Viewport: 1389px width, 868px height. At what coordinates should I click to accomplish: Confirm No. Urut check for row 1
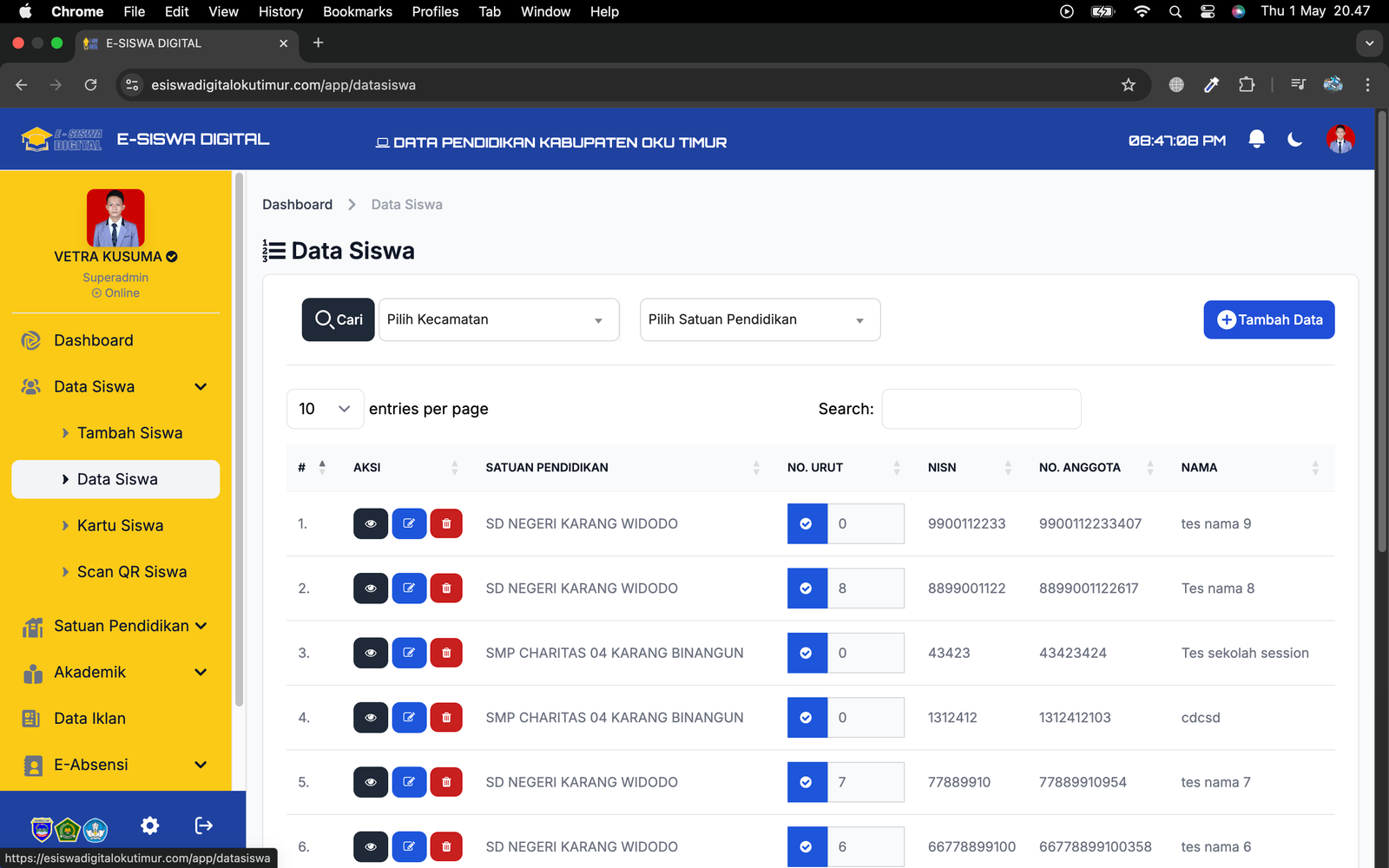coord(806,523)
